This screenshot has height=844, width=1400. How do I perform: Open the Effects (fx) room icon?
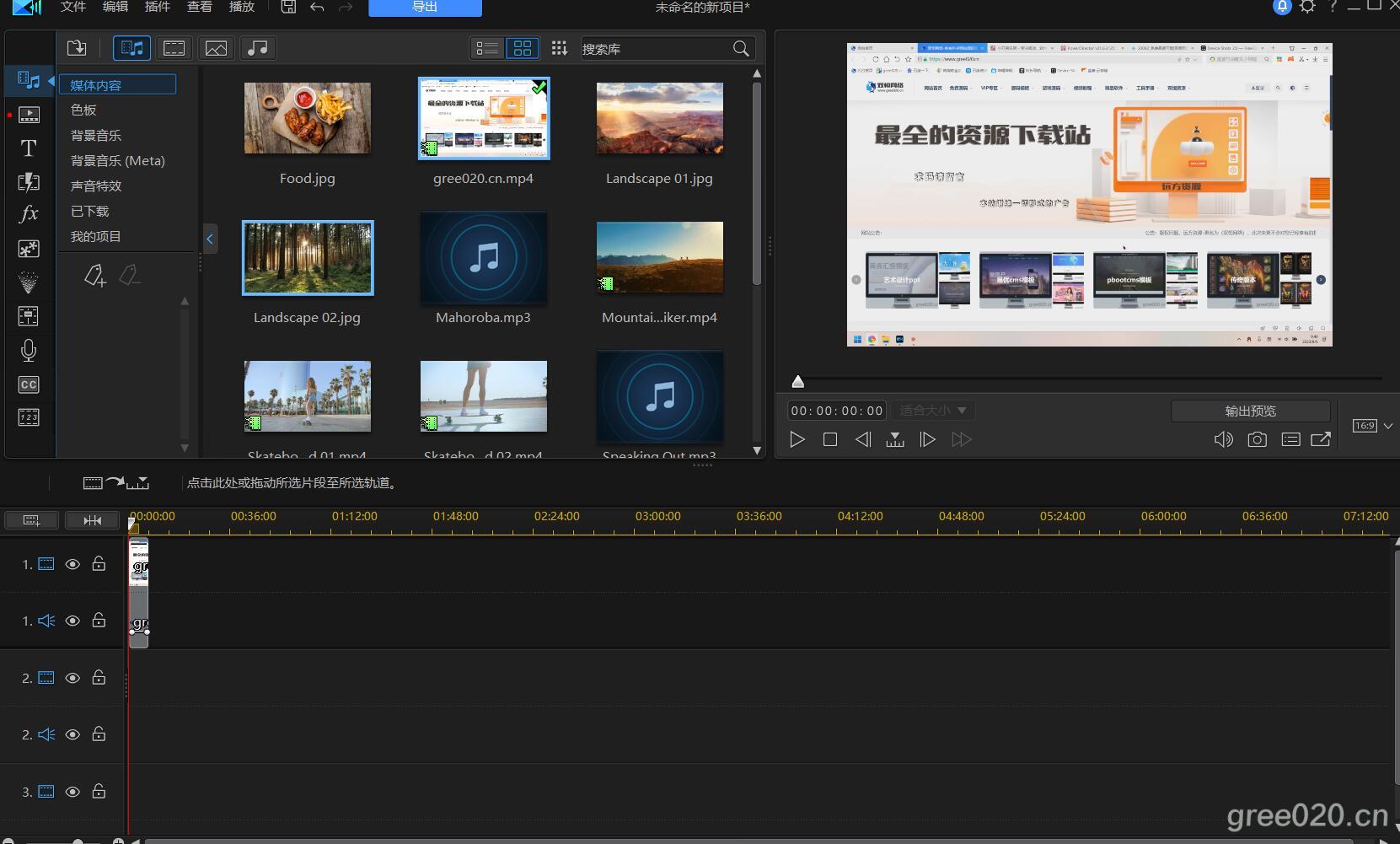click(x=29, y=213)
